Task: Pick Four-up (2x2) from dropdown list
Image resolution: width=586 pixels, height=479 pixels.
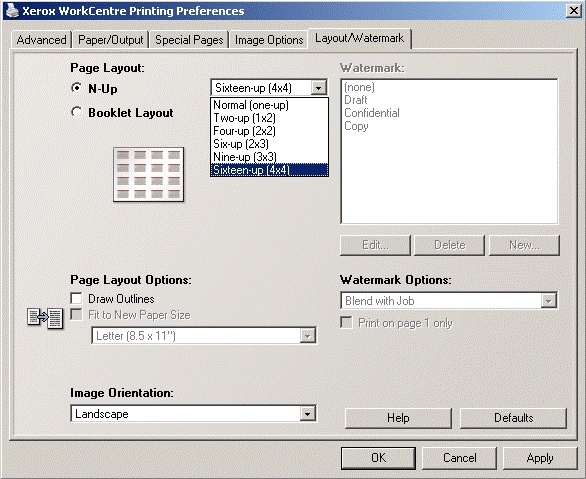Action: pos(269,131)
